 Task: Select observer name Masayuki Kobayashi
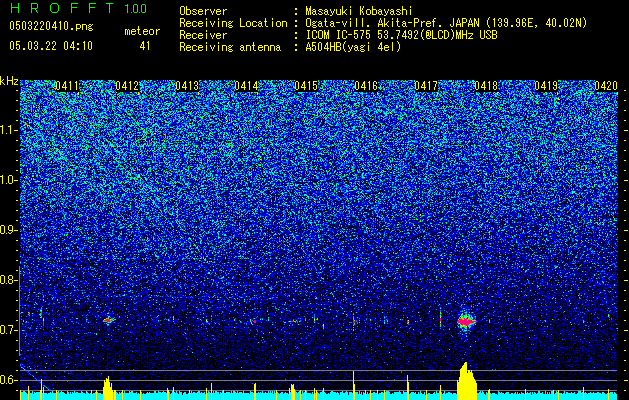pos(359,11)
